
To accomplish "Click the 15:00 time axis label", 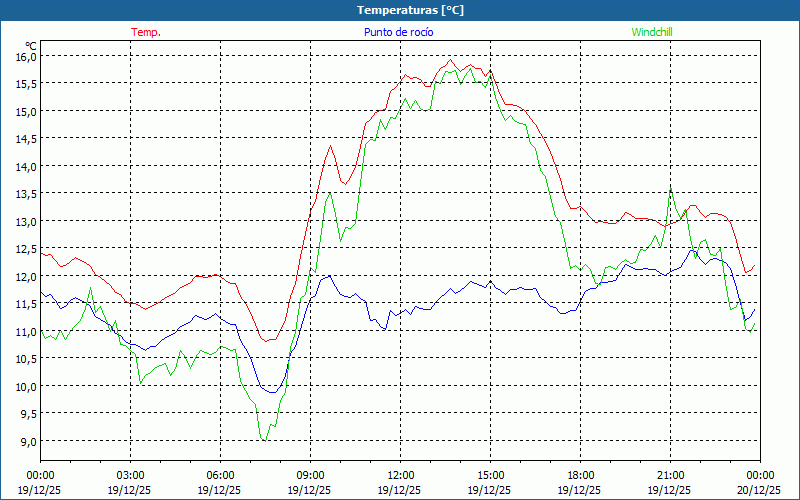I will coord(490,475).
